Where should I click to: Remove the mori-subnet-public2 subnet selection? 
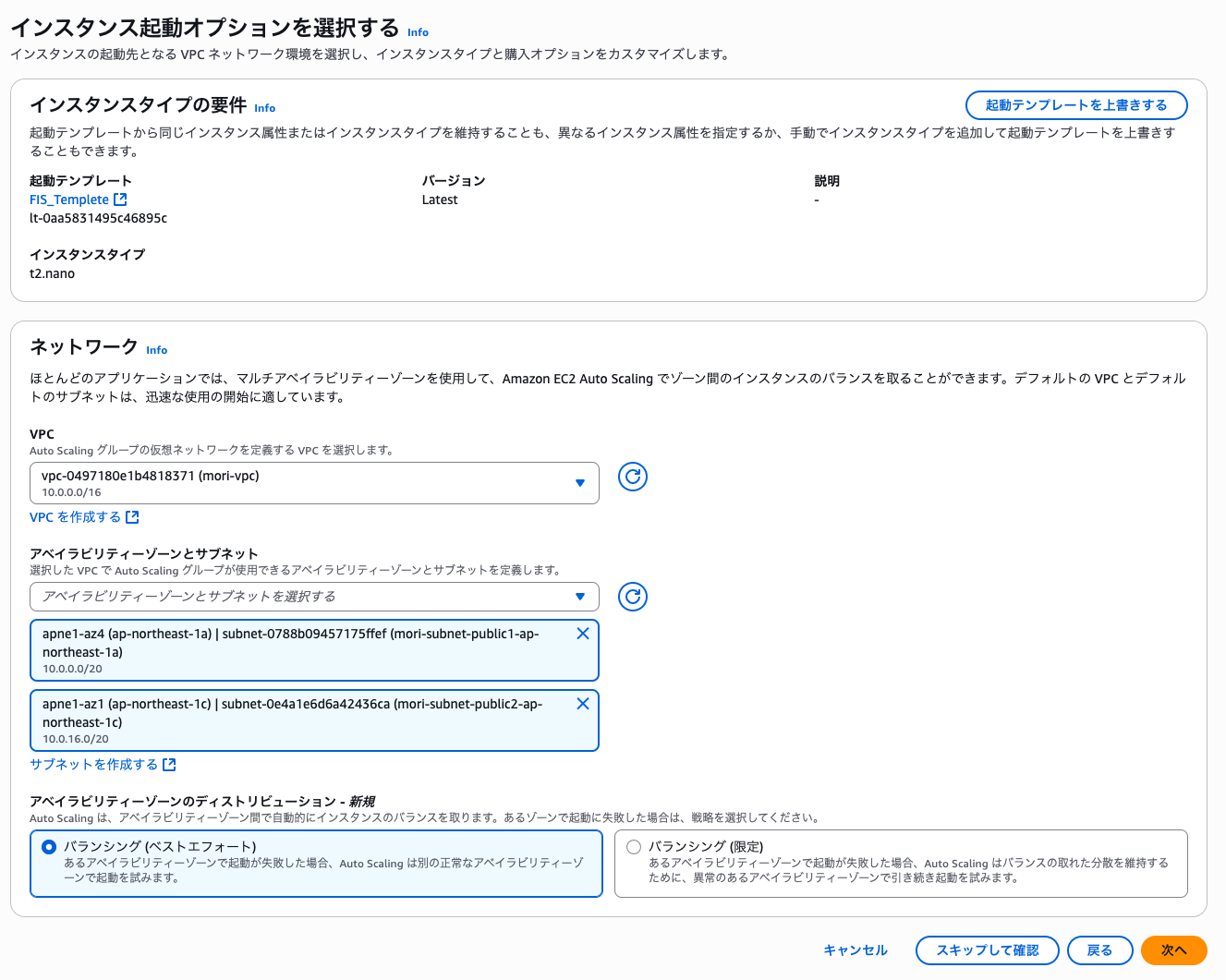(x=583, y=703)
